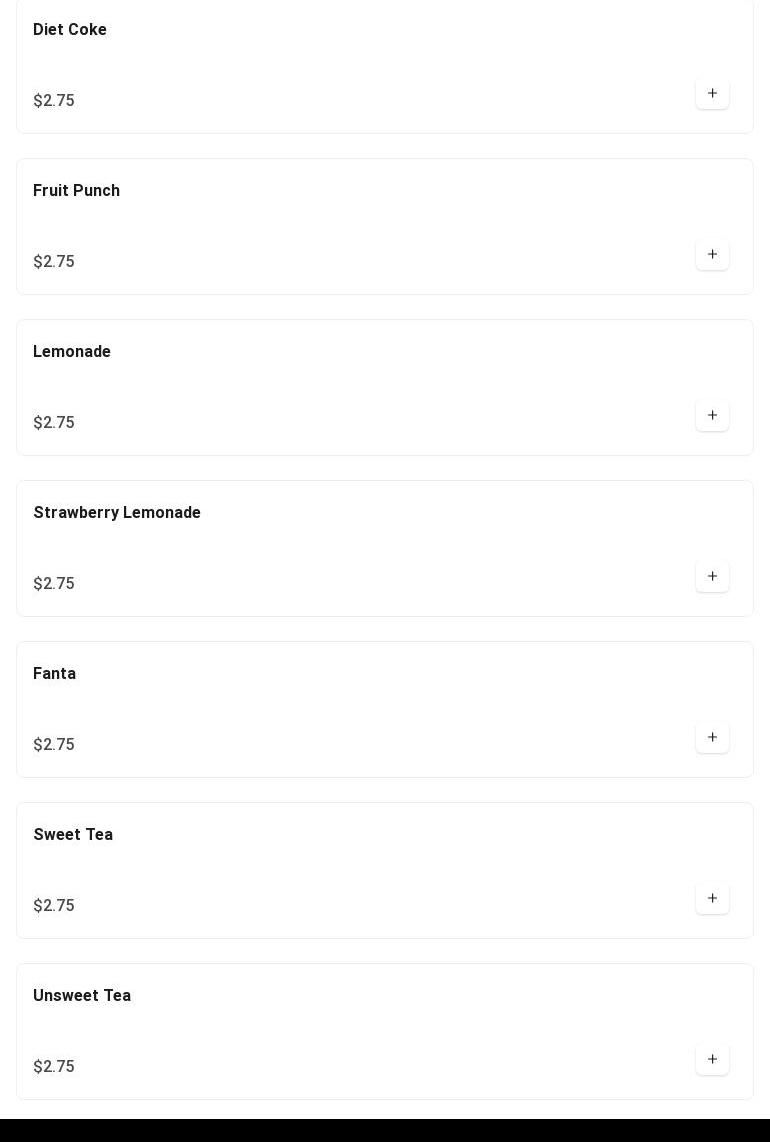Select the Fanta item title
The image size is (770, 1142).
55,674
